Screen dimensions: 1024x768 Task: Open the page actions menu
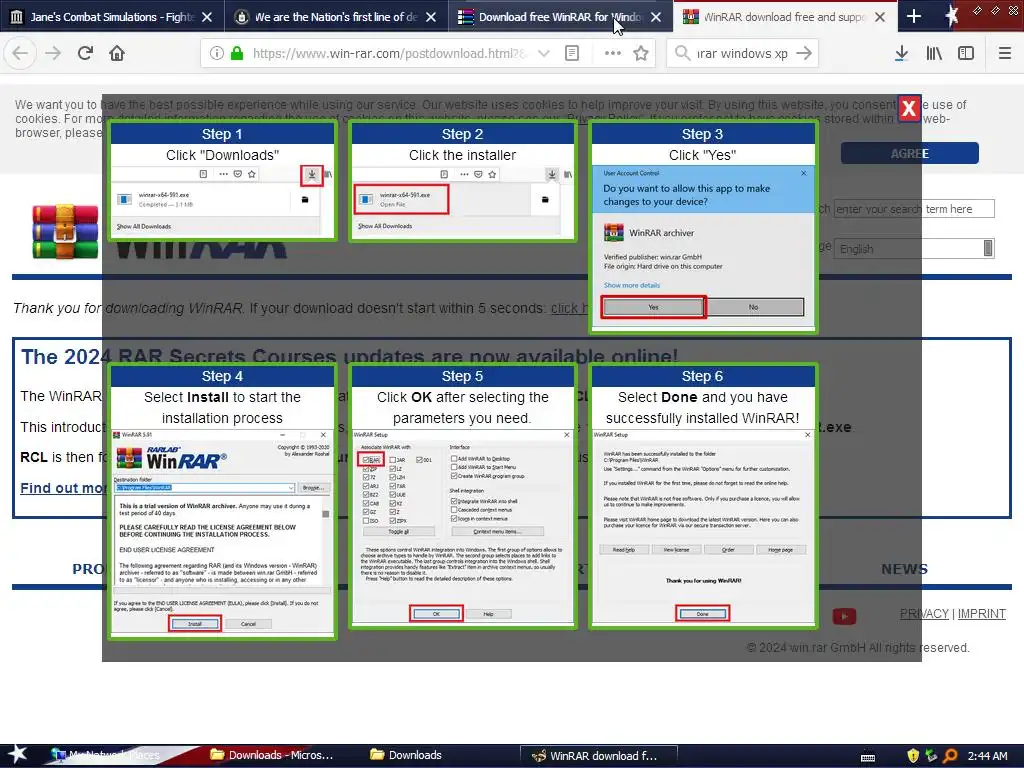(613, 54)
